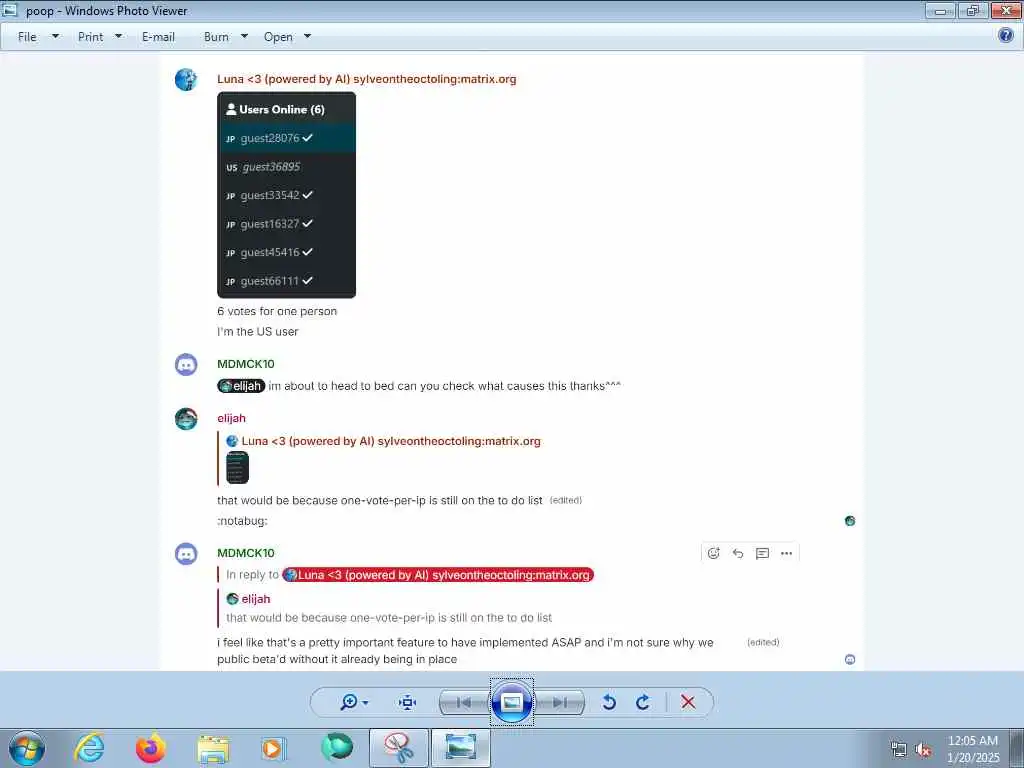Open the Burn menu
The width and height of the screenshot is (1024, 768).
(216, 37)
